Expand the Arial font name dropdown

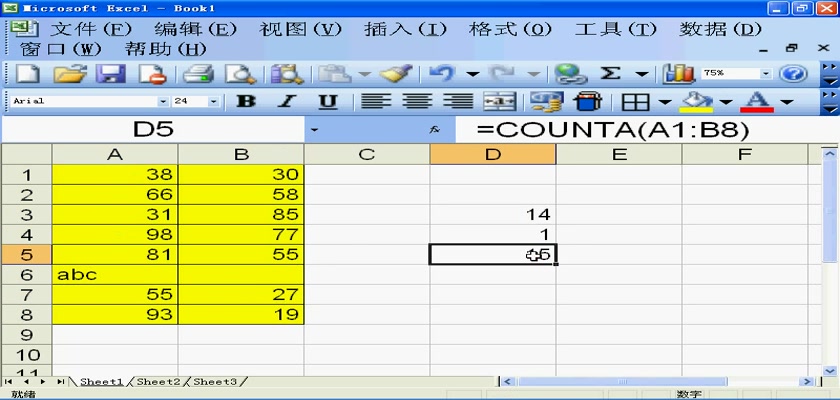pyautogui.click(x=164, y=102)
